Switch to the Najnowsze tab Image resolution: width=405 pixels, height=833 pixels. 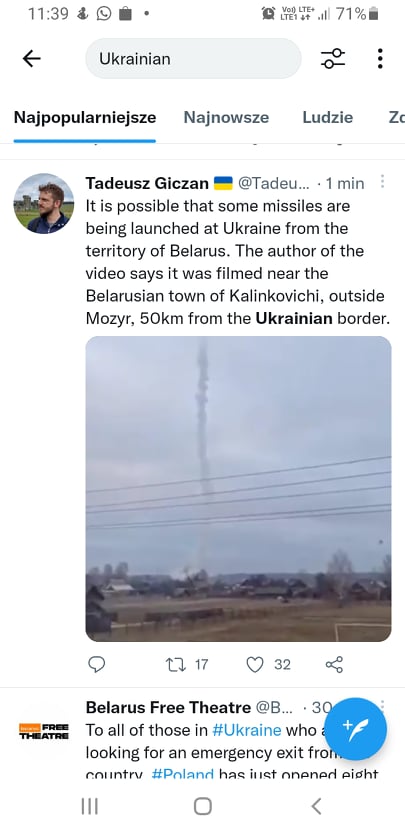point(226,117)
